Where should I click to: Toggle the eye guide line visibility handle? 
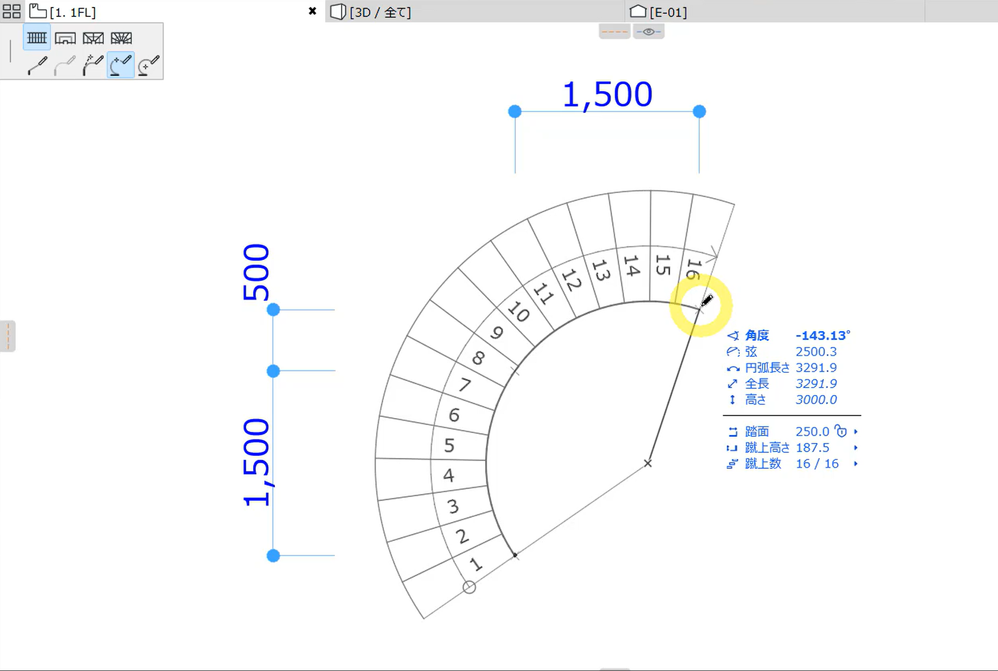649,31
